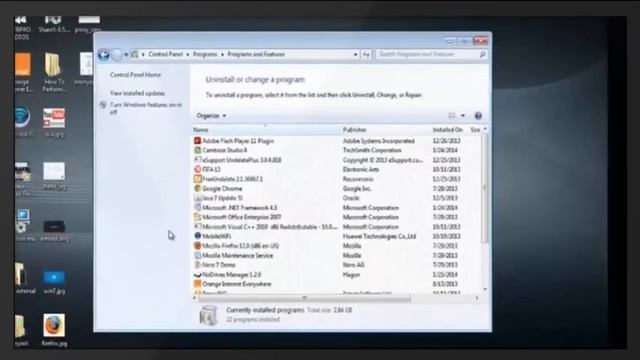Click the FIFA 12 program icon

(198, 169)
